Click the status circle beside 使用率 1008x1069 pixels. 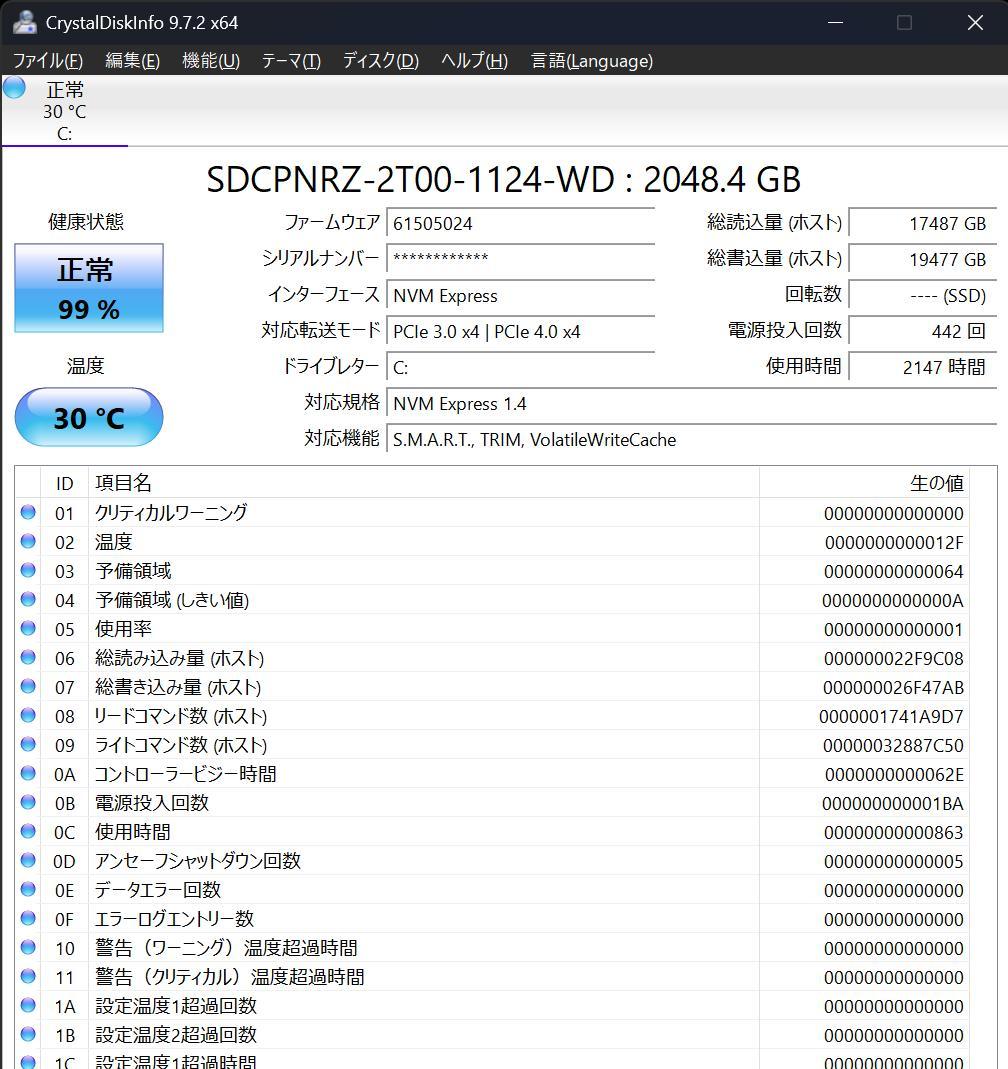pyautogui.click(x=29, y=629)
